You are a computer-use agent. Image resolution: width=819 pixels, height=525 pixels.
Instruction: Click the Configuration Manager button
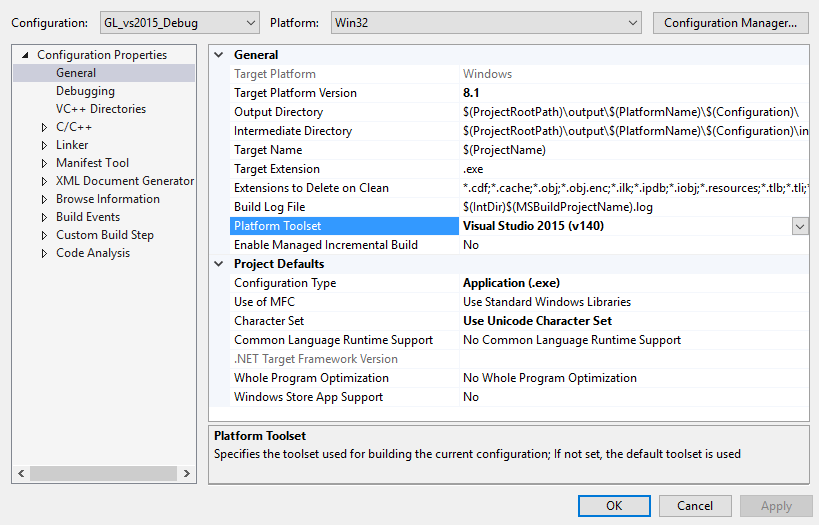(731, 23)
